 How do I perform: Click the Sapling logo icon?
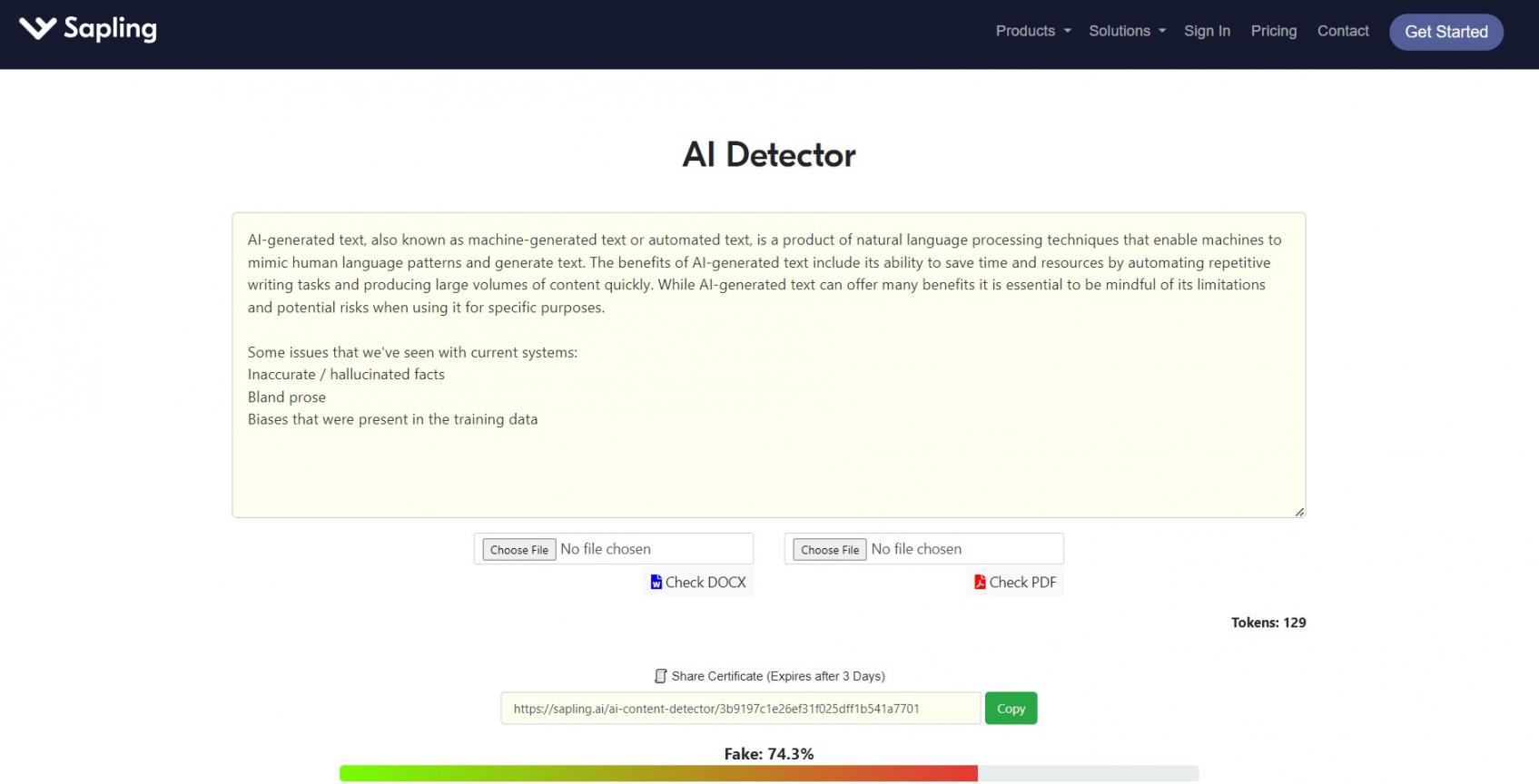37,29
